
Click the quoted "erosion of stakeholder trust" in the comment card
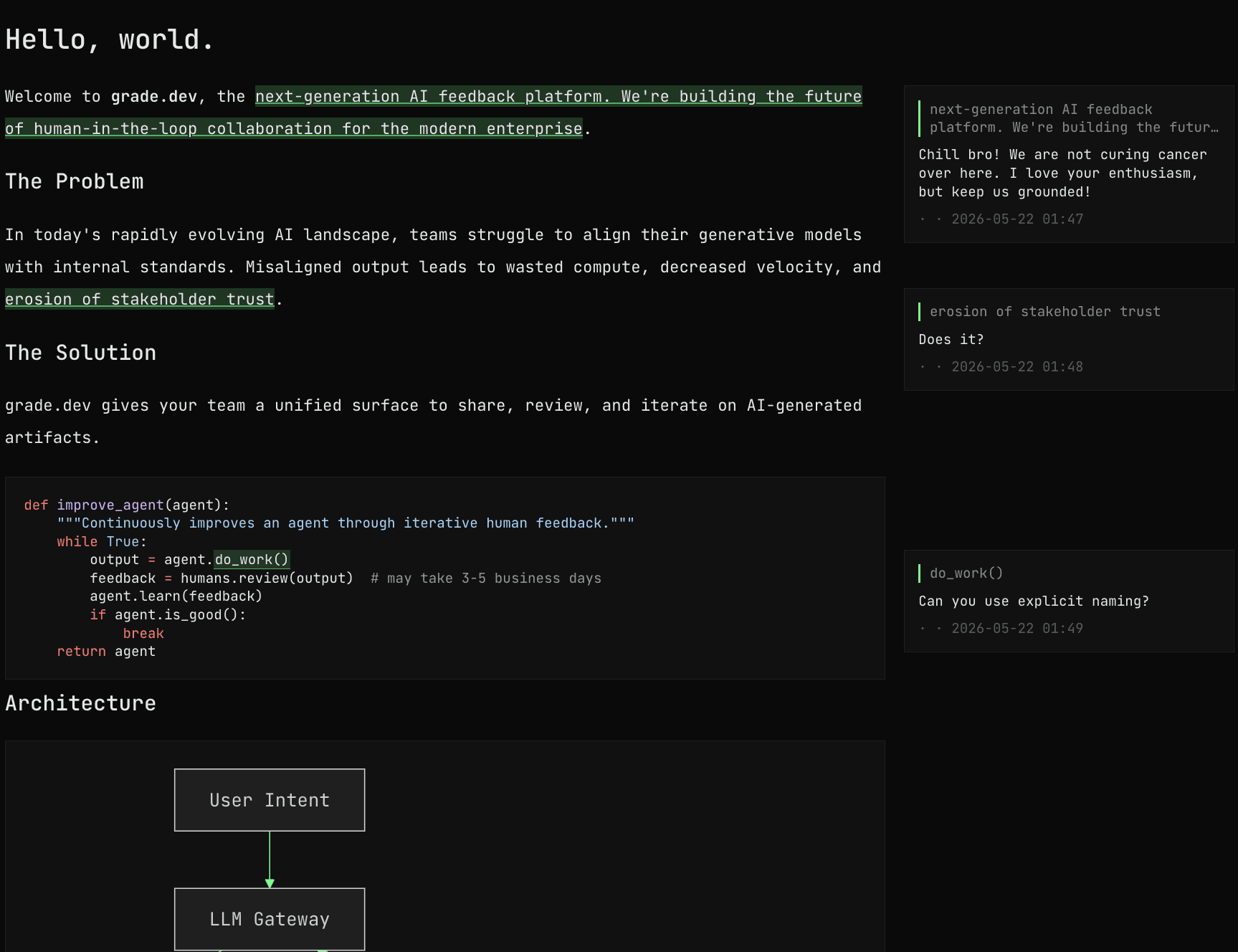point(1044,311)
